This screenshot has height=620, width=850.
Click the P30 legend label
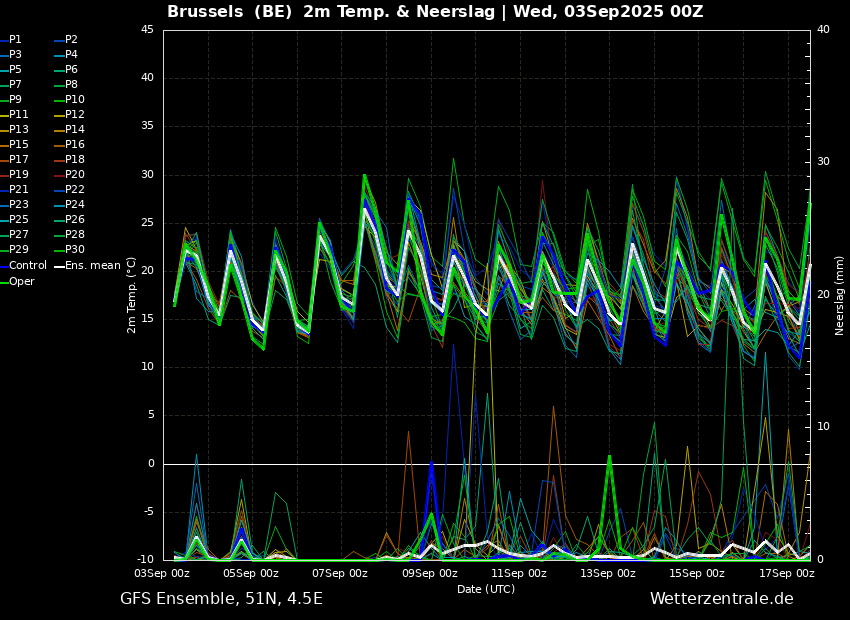pos(75,250)
